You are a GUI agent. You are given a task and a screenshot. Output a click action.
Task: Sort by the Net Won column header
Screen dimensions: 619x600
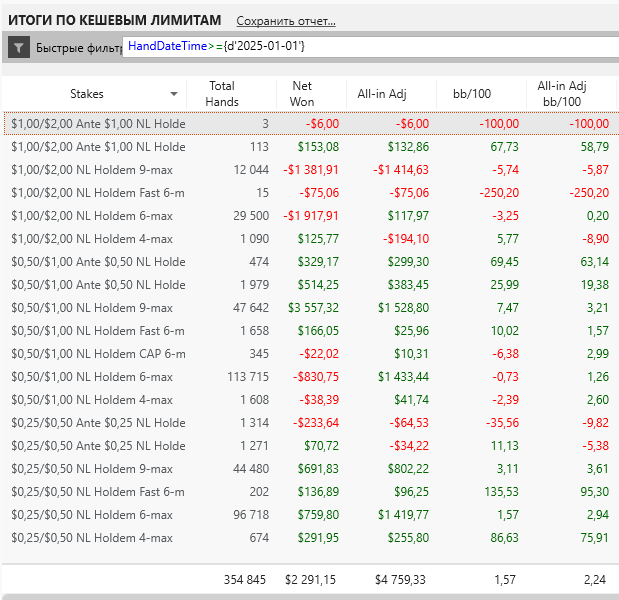pos(301,94)
